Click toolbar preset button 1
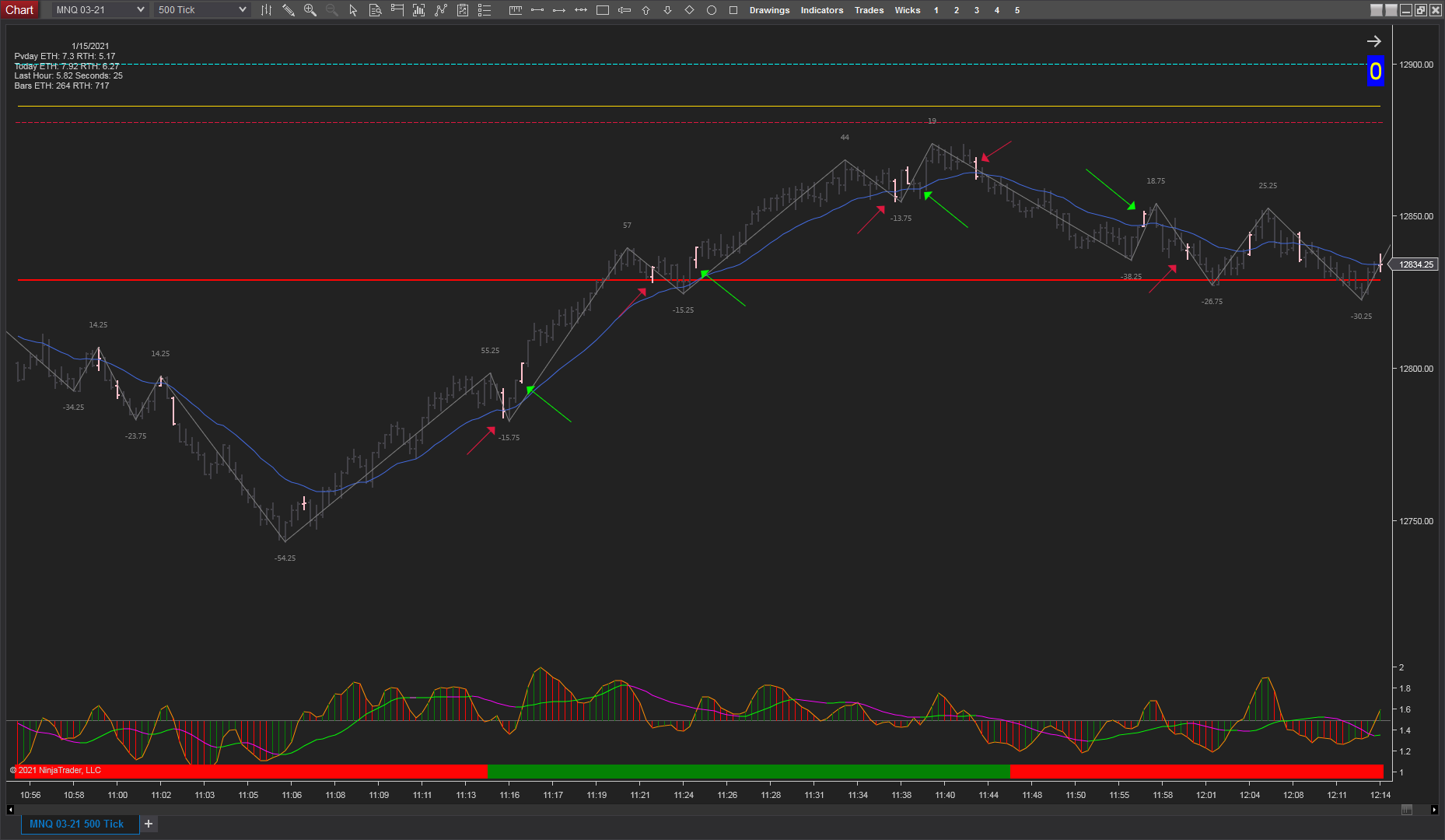This screenshot has height=840, width=1445. (936, 10)
